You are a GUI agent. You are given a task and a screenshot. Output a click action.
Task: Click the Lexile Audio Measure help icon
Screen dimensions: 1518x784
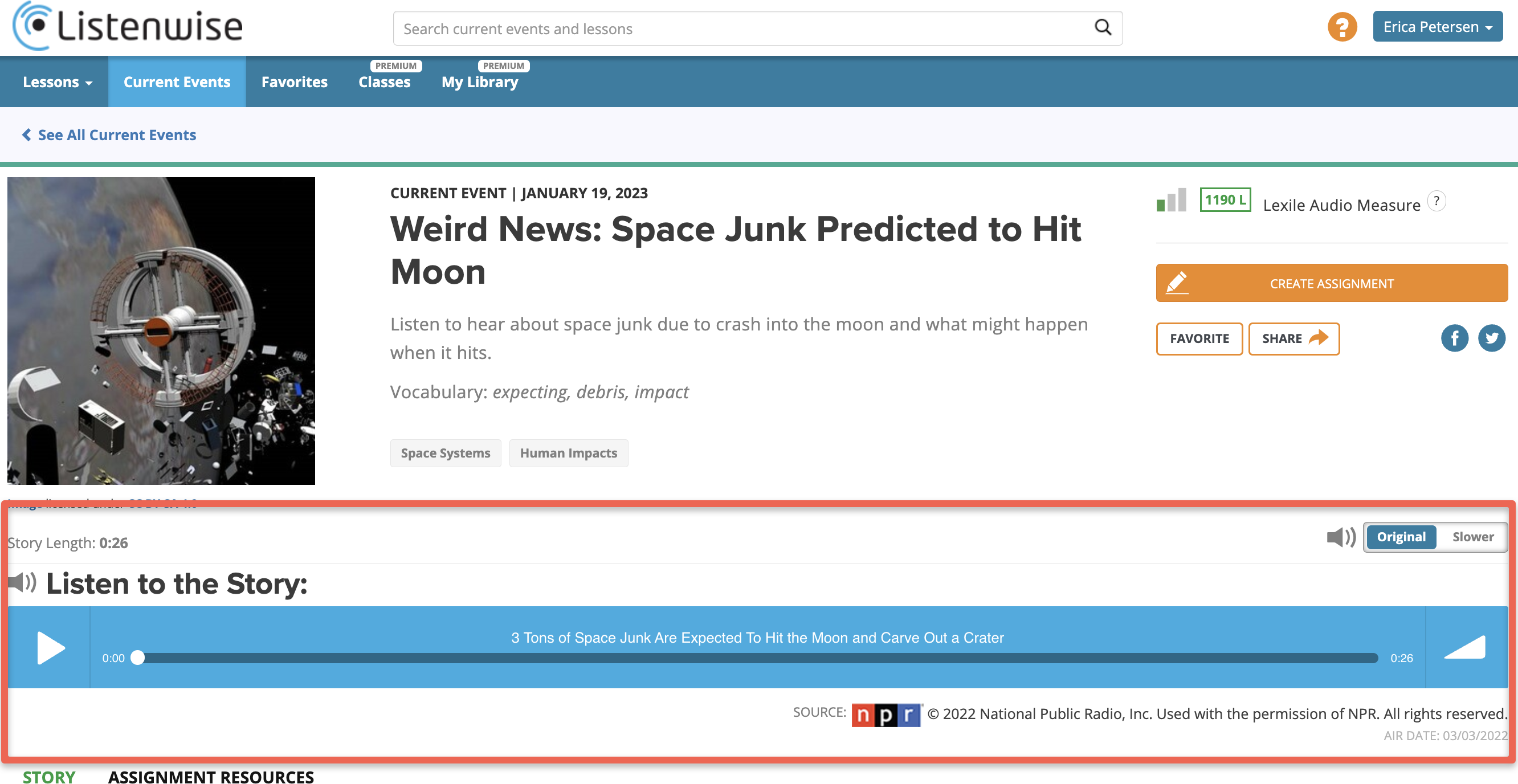1436,202
